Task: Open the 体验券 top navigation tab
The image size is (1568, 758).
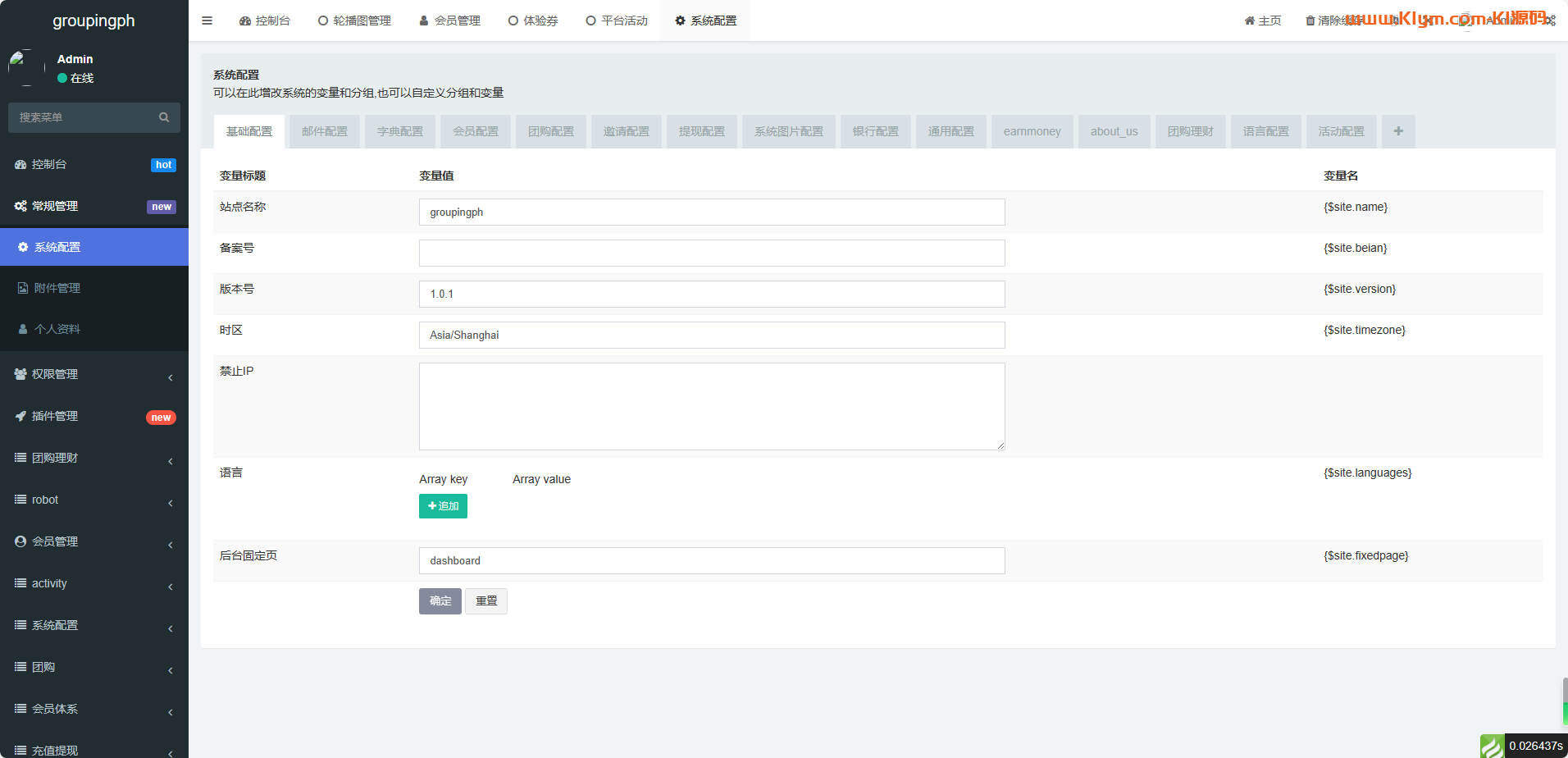Action: coord(533,21)
